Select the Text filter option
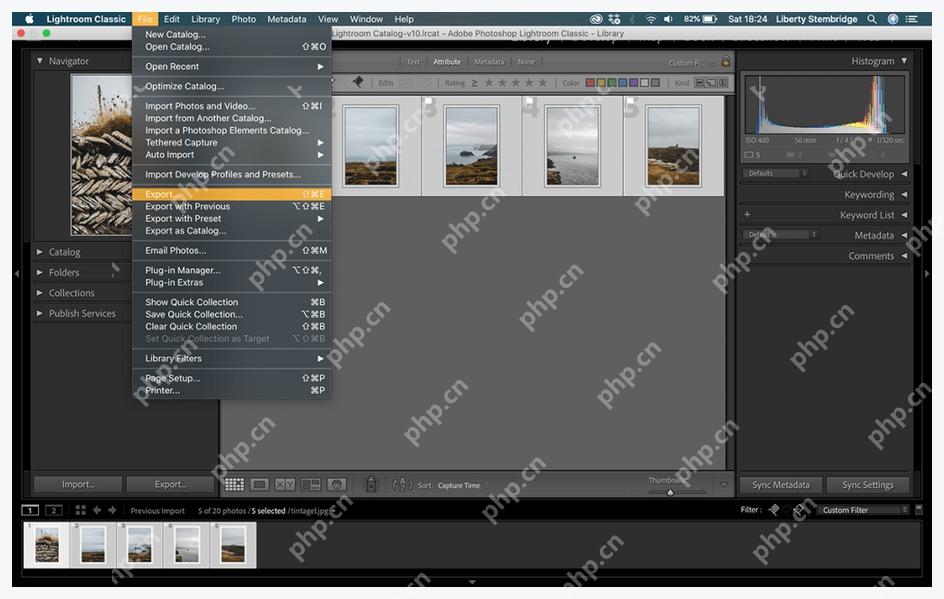 [413, 61]
